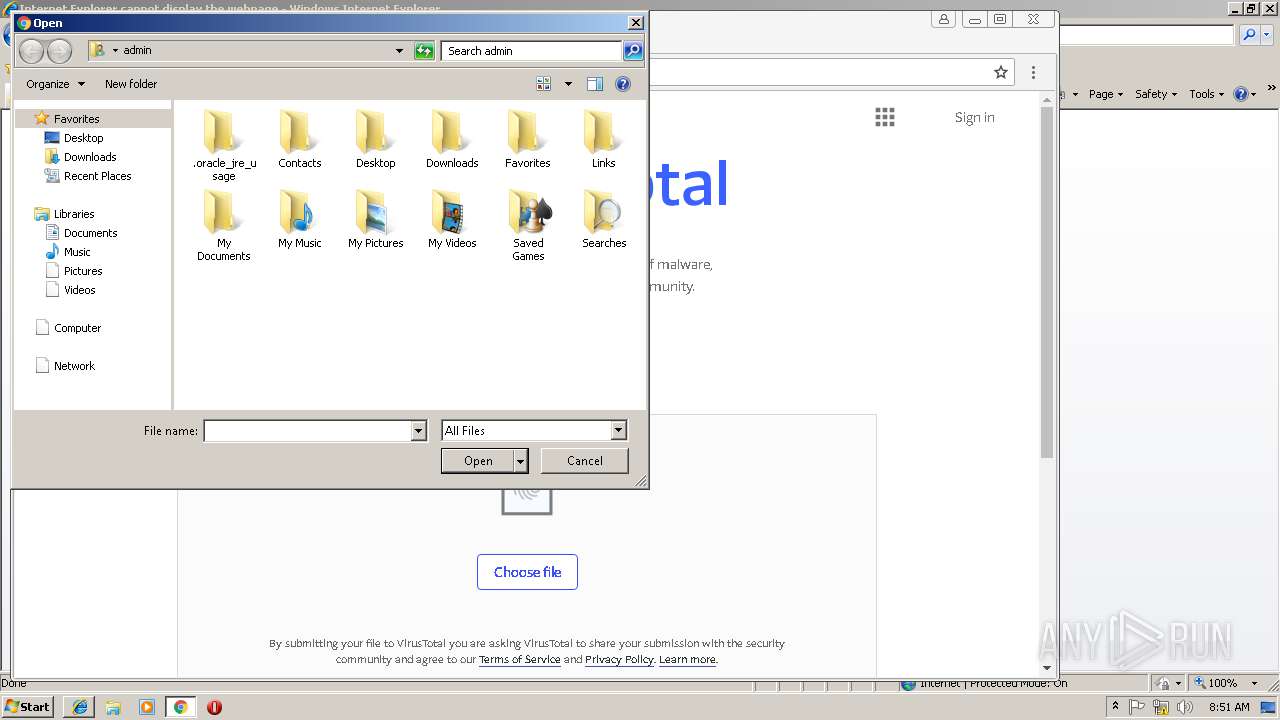Click Chrome taskbar icon
The height and width of the screenshot is (720, 1280).
click(x=180, y=707)
